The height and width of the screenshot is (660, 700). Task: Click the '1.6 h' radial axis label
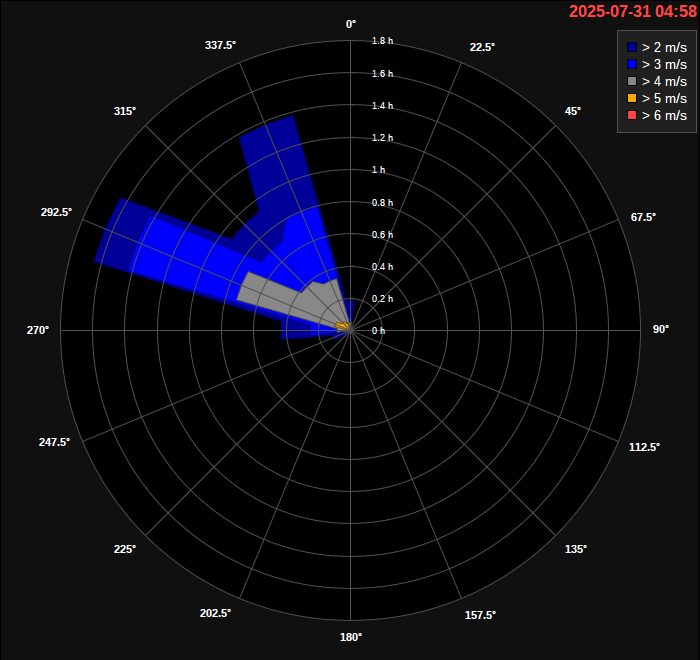383,74
